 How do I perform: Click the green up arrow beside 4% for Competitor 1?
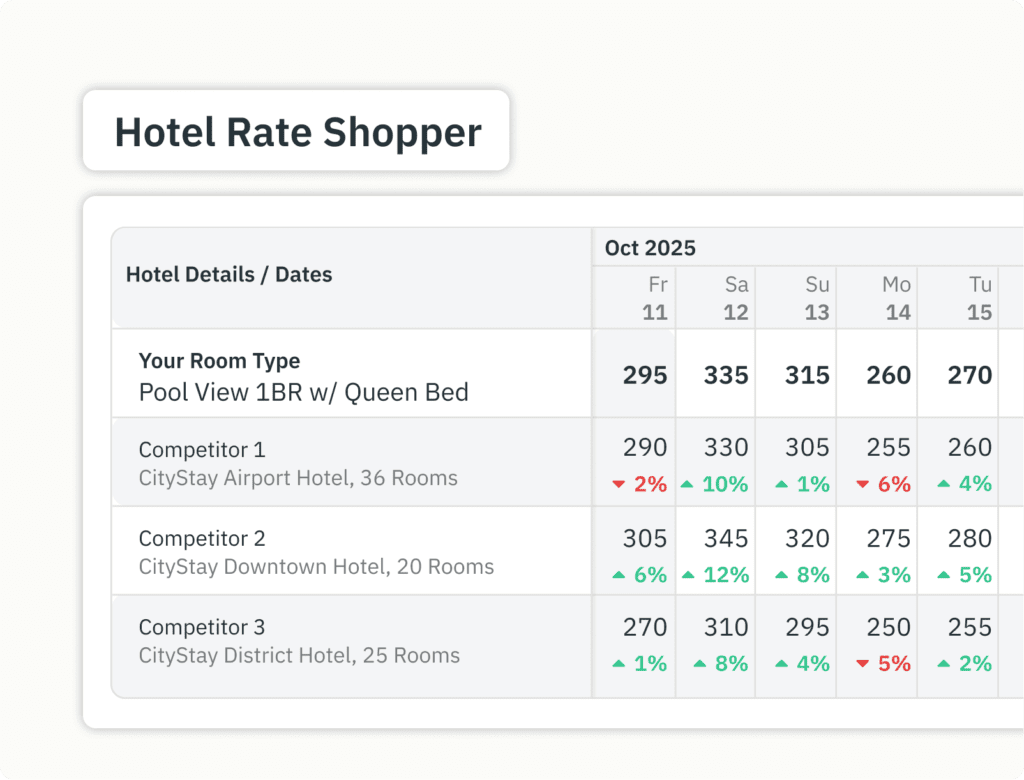point(943,485)
